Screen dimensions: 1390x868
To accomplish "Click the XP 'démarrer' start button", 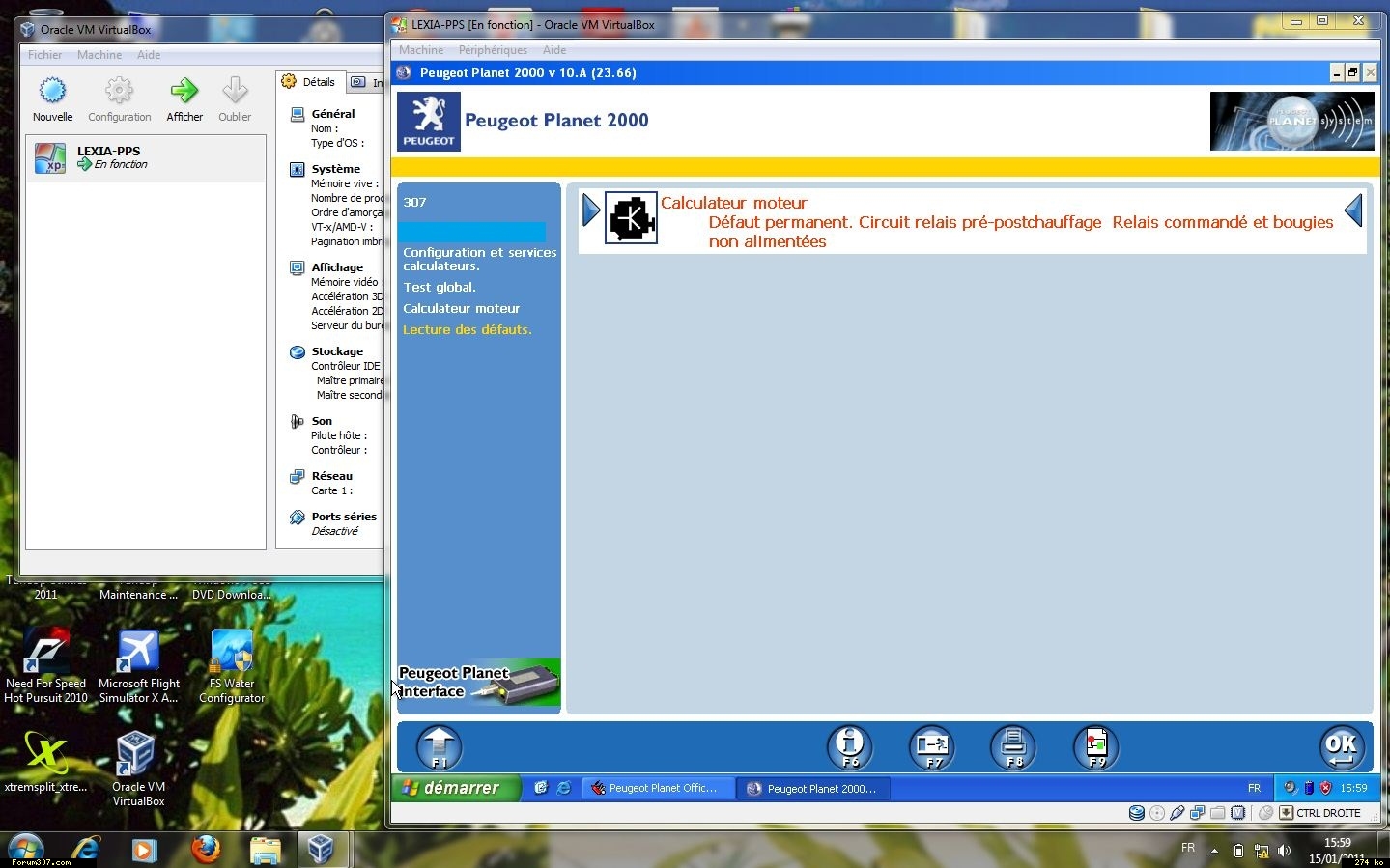I will (x=452, y=788).
